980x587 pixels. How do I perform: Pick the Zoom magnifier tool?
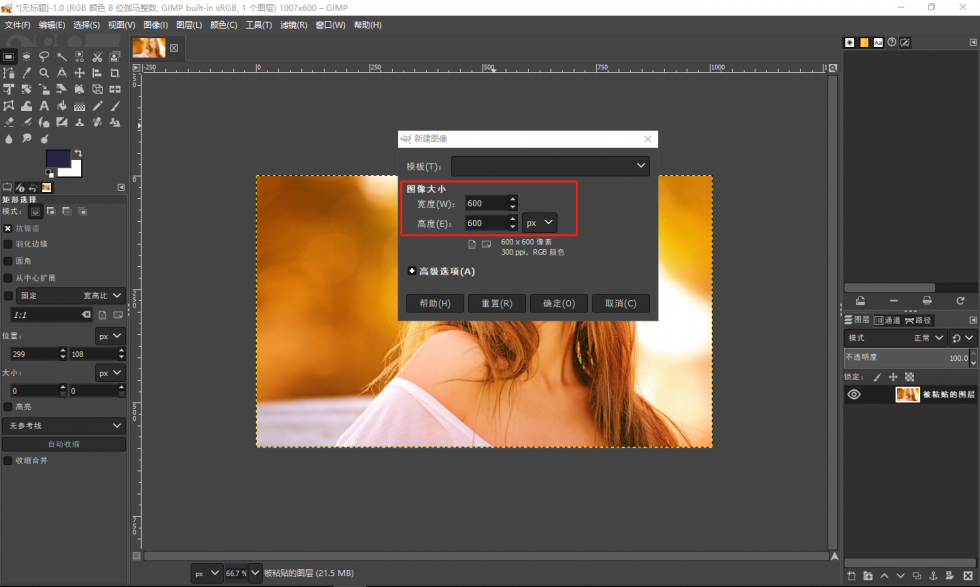pos(44,73)
